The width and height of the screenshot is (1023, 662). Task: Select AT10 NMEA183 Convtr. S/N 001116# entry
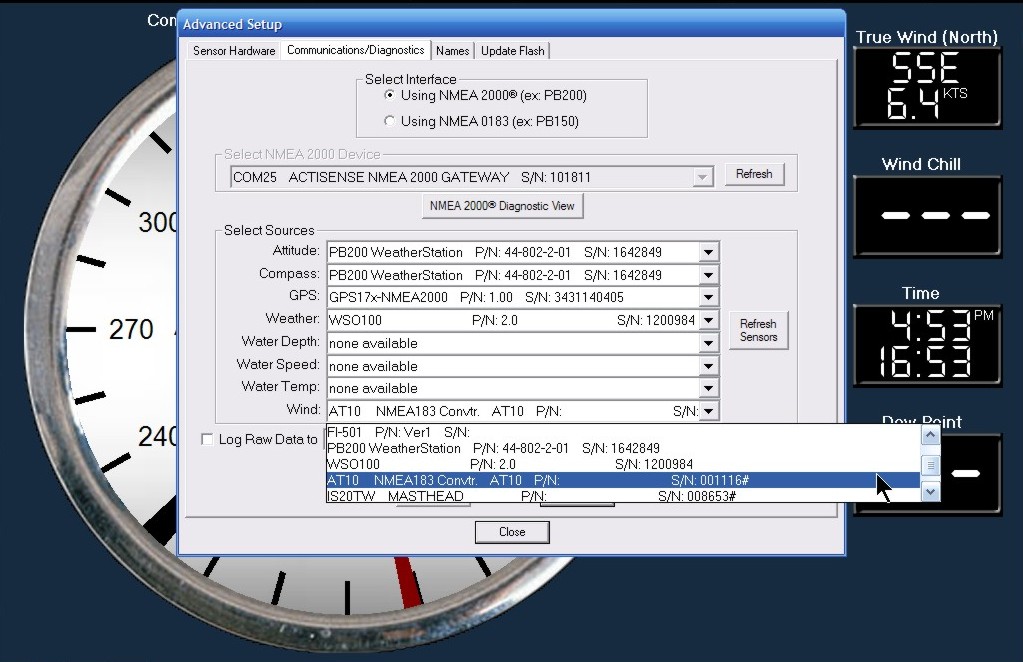[623, 481]
